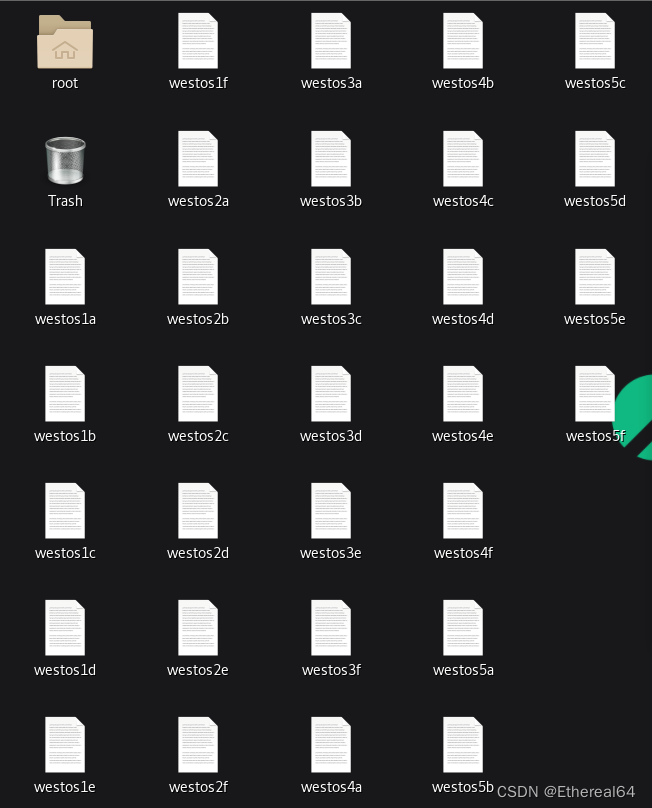Select the westos4b file icon
The image size is (652, 808).
click(463, 41)
